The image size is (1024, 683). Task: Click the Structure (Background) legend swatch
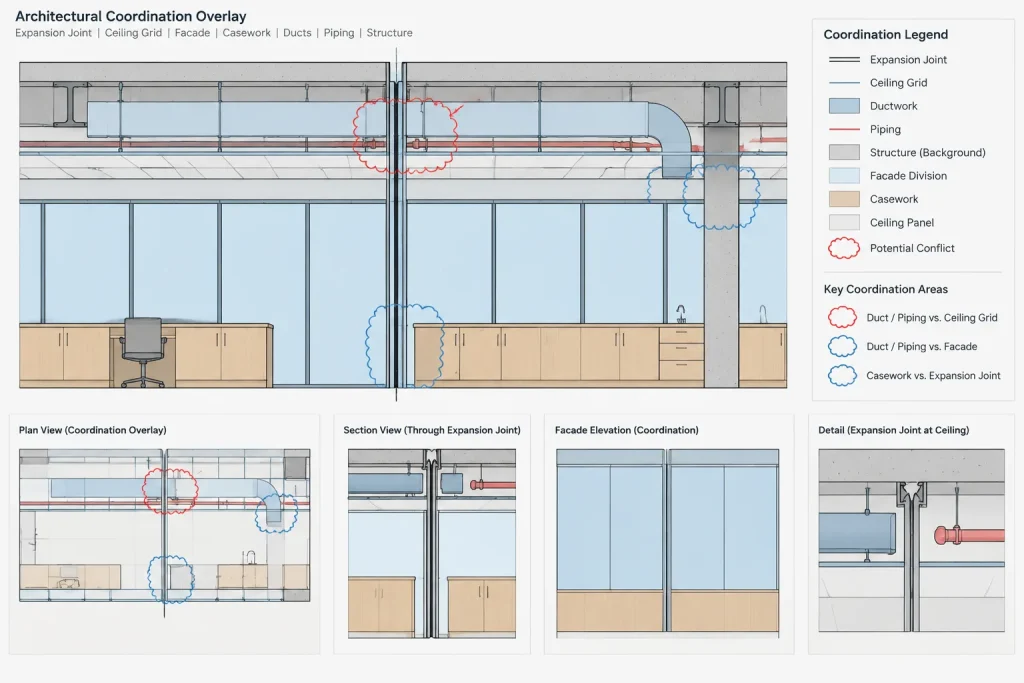coord(844,152)
